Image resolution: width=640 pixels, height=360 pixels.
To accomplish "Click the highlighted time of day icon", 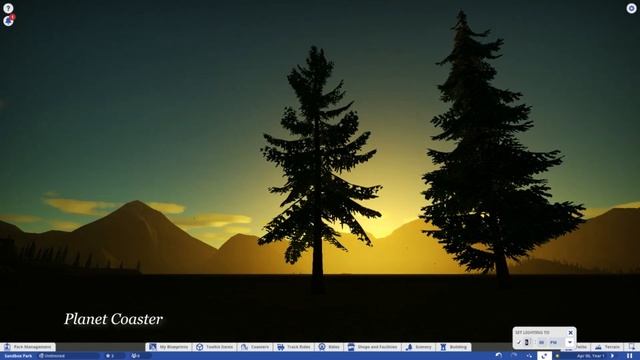I will (544, 356).
